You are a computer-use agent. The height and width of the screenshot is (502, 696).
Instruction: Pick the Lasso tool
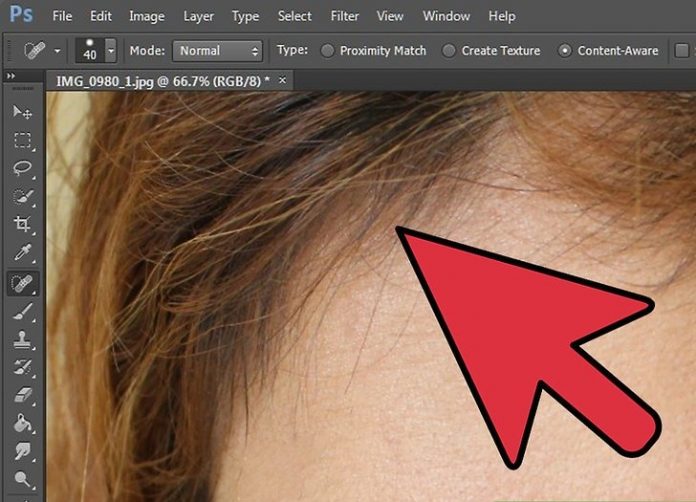22,169
